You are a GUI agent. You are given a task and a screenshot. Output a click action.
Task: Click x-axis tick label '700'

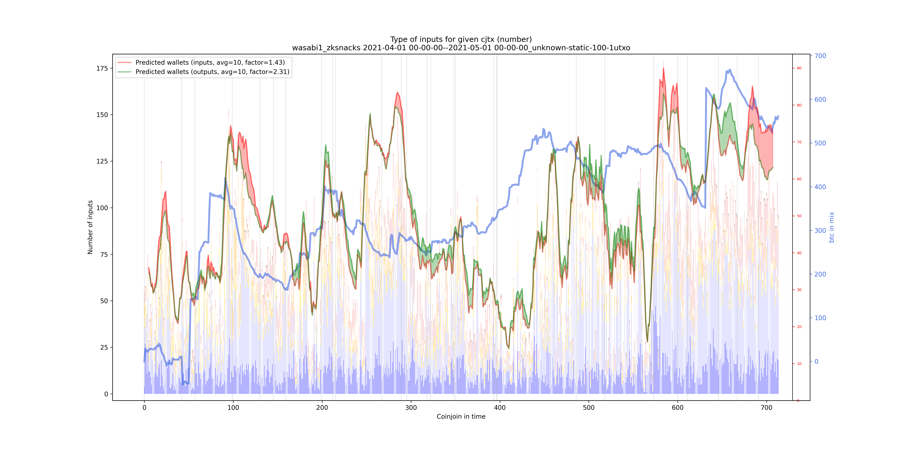[767, 406]
